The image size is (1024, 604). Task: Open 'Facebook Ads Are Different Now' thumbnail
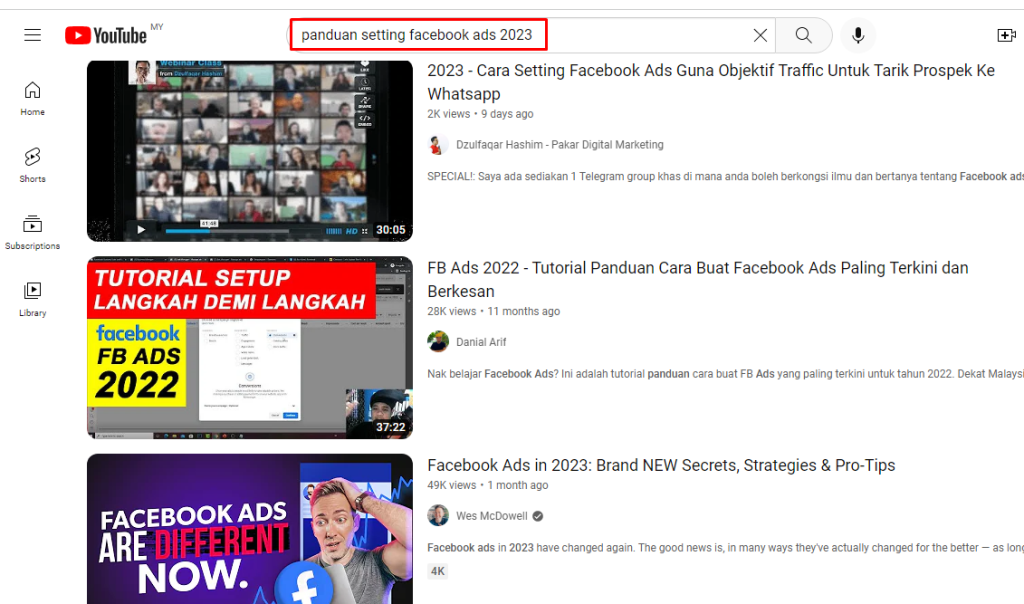coord(249,529)
